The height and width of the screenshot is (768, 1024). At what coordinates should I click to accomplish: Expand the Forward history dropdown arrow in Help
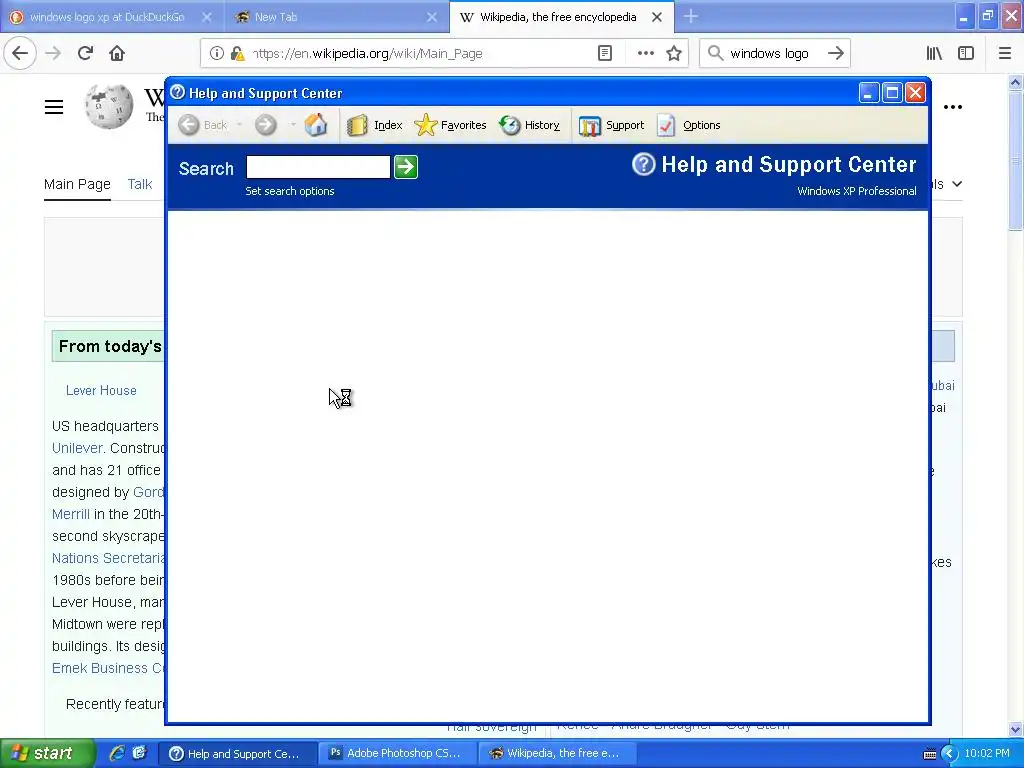293,125
